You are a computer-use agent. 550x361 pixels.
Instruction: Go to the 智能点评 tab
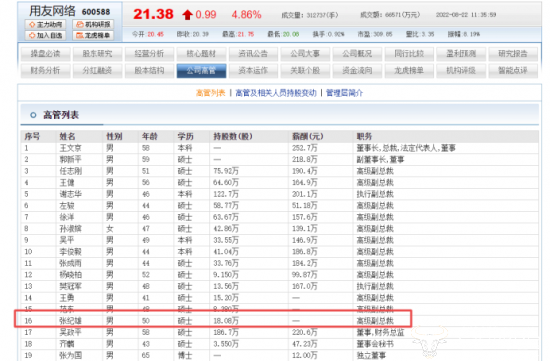point(513,71)
